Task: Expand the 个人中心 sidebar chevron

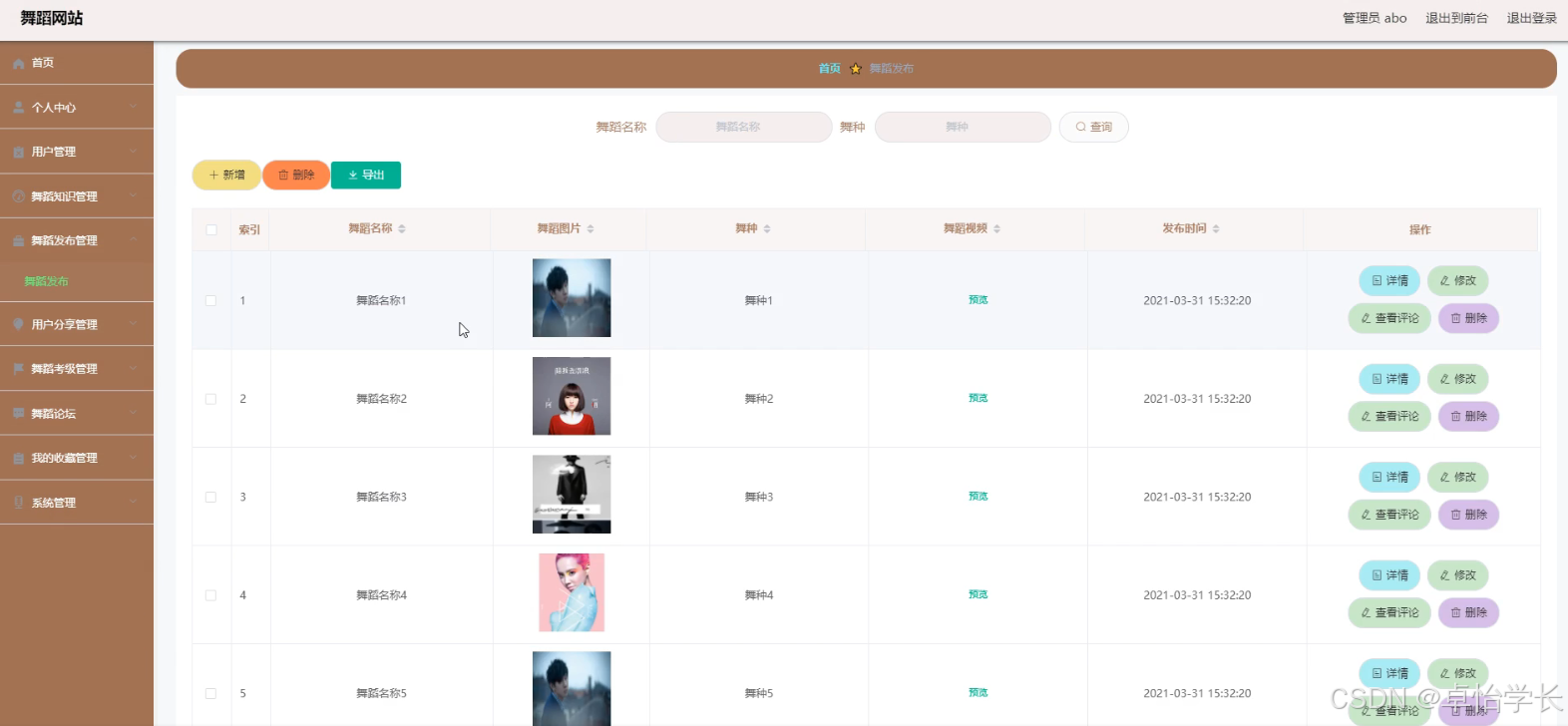Action: (x=134, y=108)
